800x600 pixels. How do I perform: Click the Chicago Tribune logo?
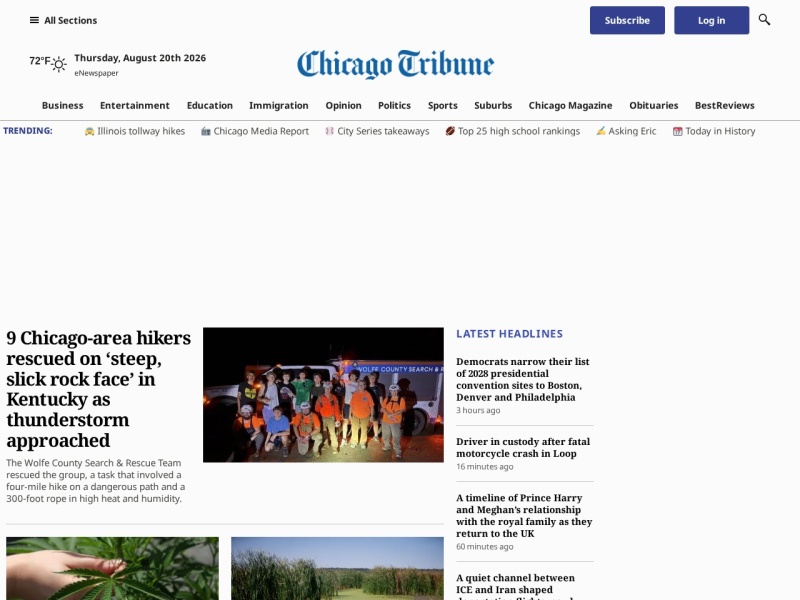coord(395,64)
